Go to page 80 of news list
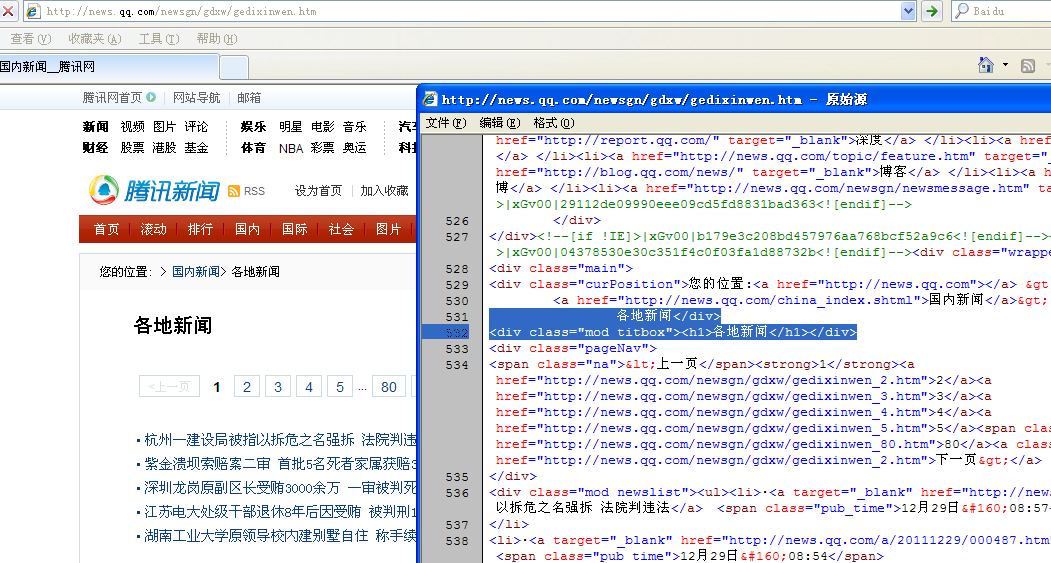Image resolution: width=1051 pixels, height=563 pixels. [x=389, y=387]
